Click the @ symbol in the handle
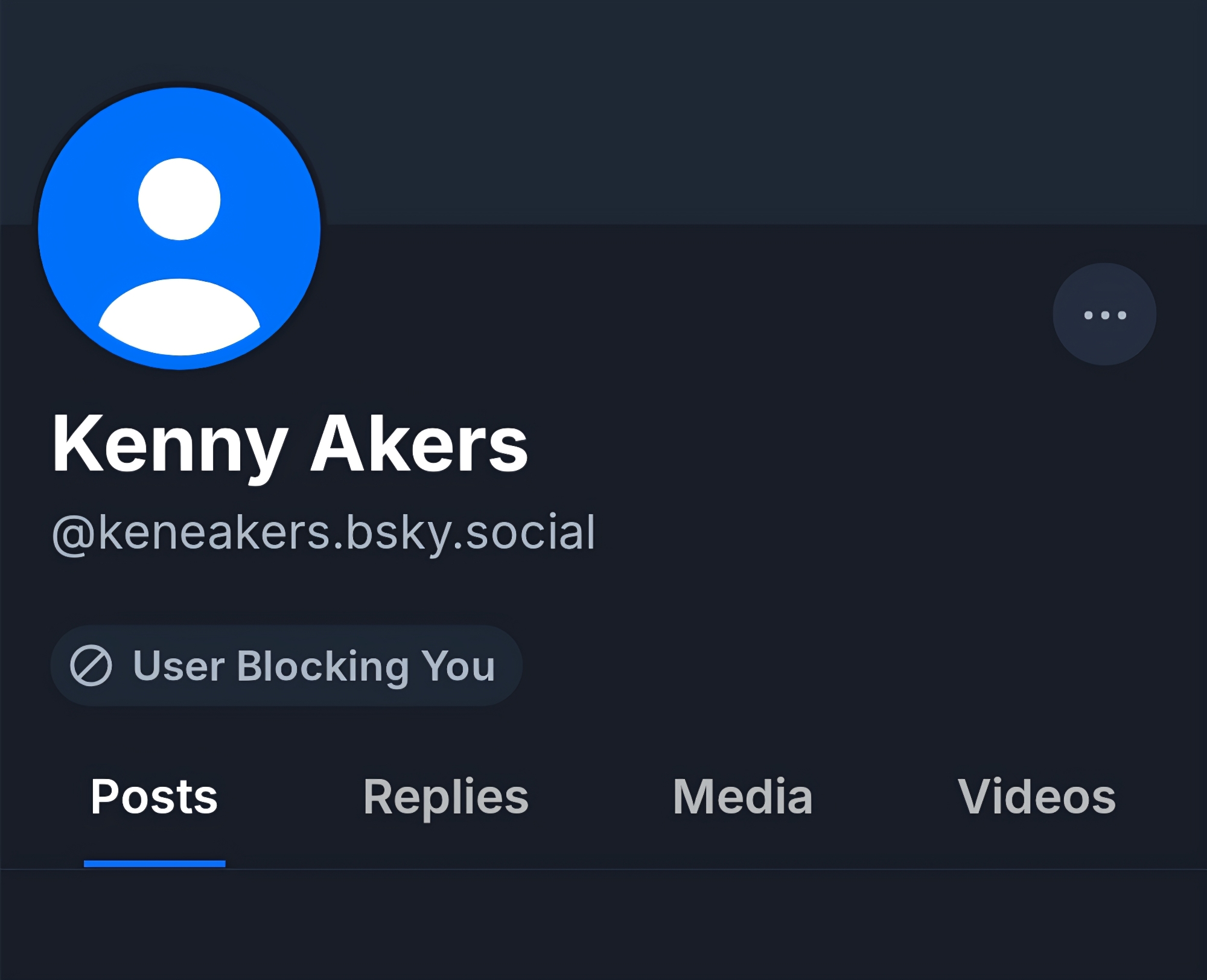The image size is (1207, 980). point(74,535)
